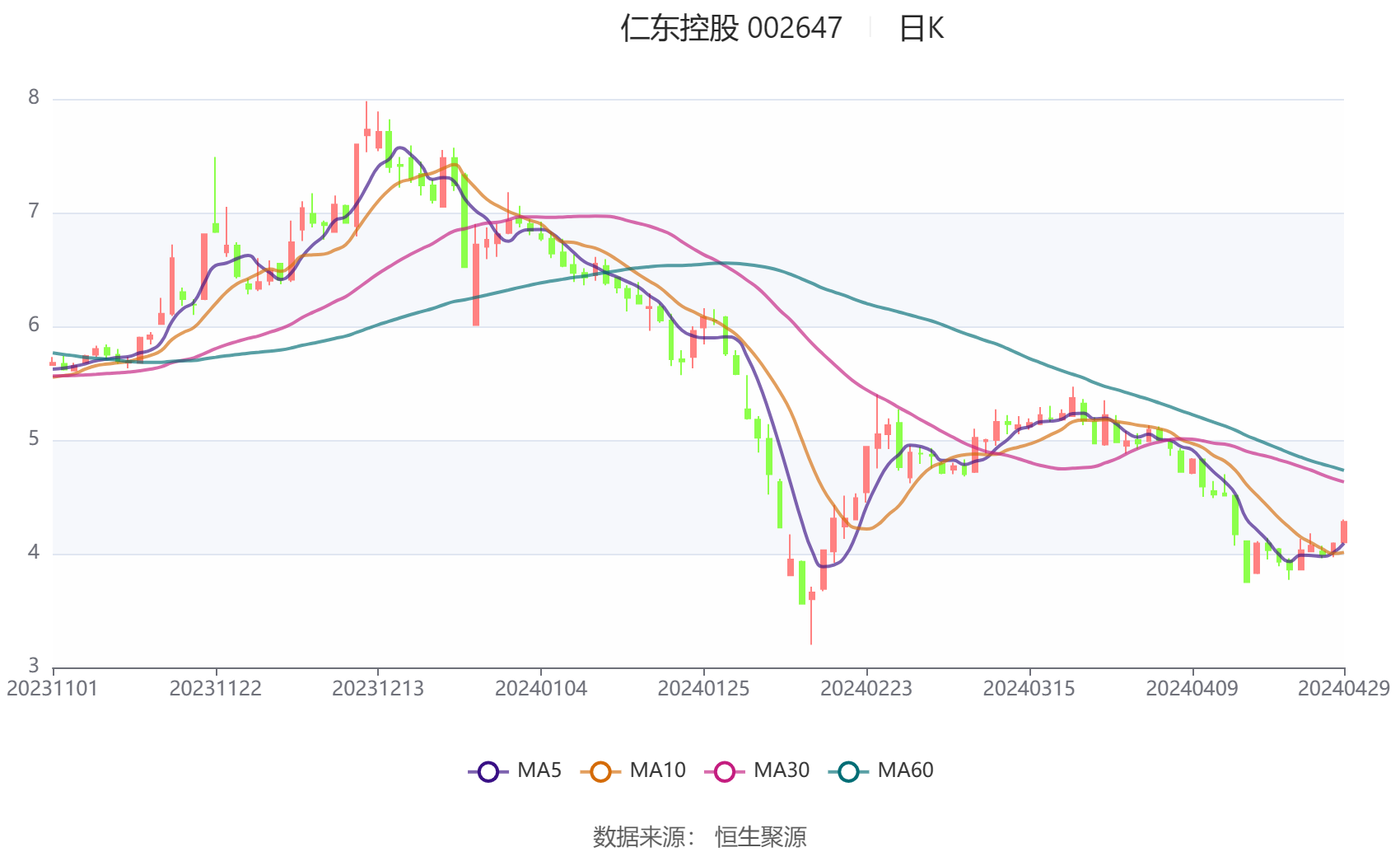
Task: Click x-axis date label 20240409
Action: [1192, 688]
